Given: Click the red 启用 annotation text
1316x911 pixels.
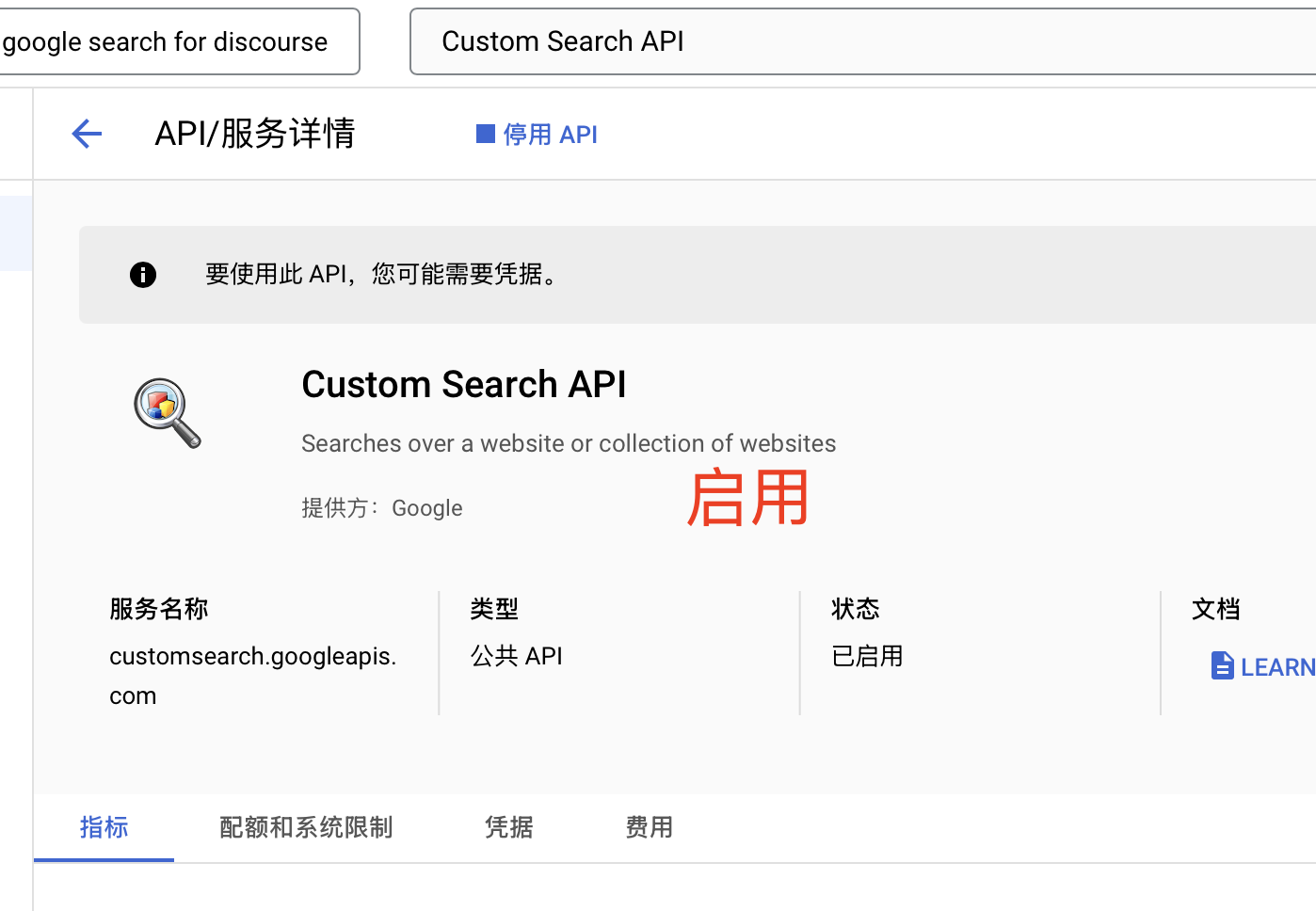Looking at the screenshot, I should tap(748, 497).
